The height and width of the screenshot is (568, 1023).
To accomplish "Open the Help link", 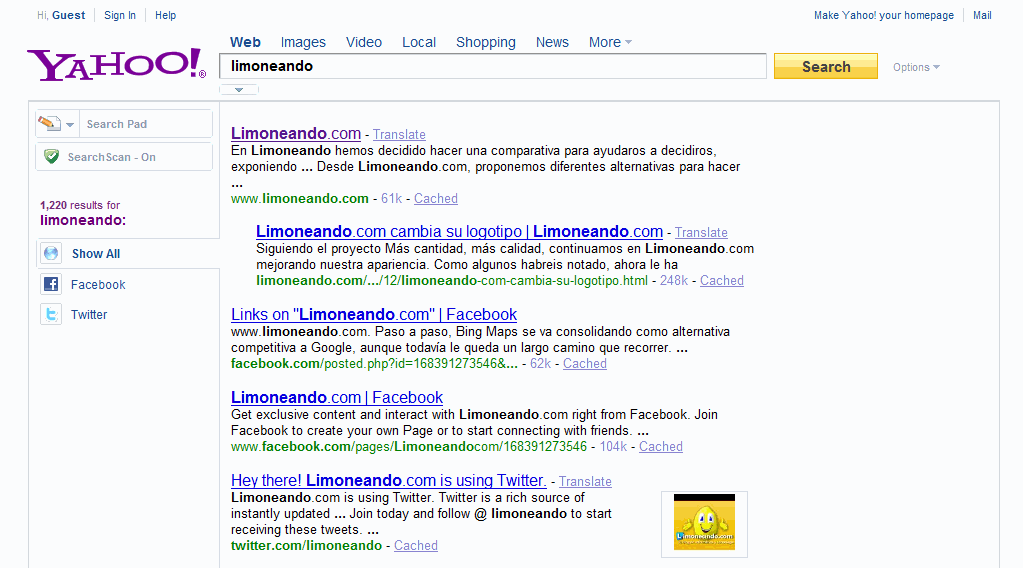I will (x=165, y=15).
